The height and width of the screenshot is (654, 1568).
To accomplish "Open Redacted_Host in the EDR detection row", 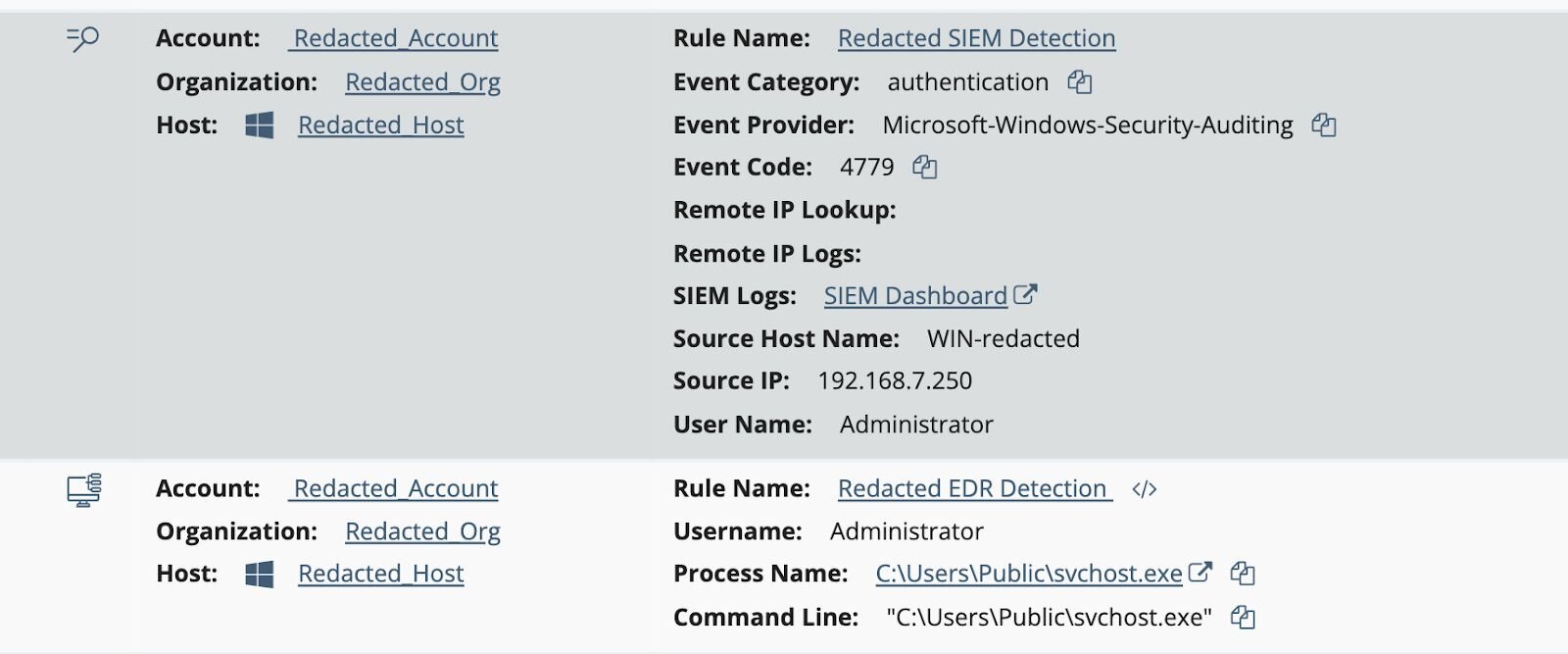I will 380,574.
